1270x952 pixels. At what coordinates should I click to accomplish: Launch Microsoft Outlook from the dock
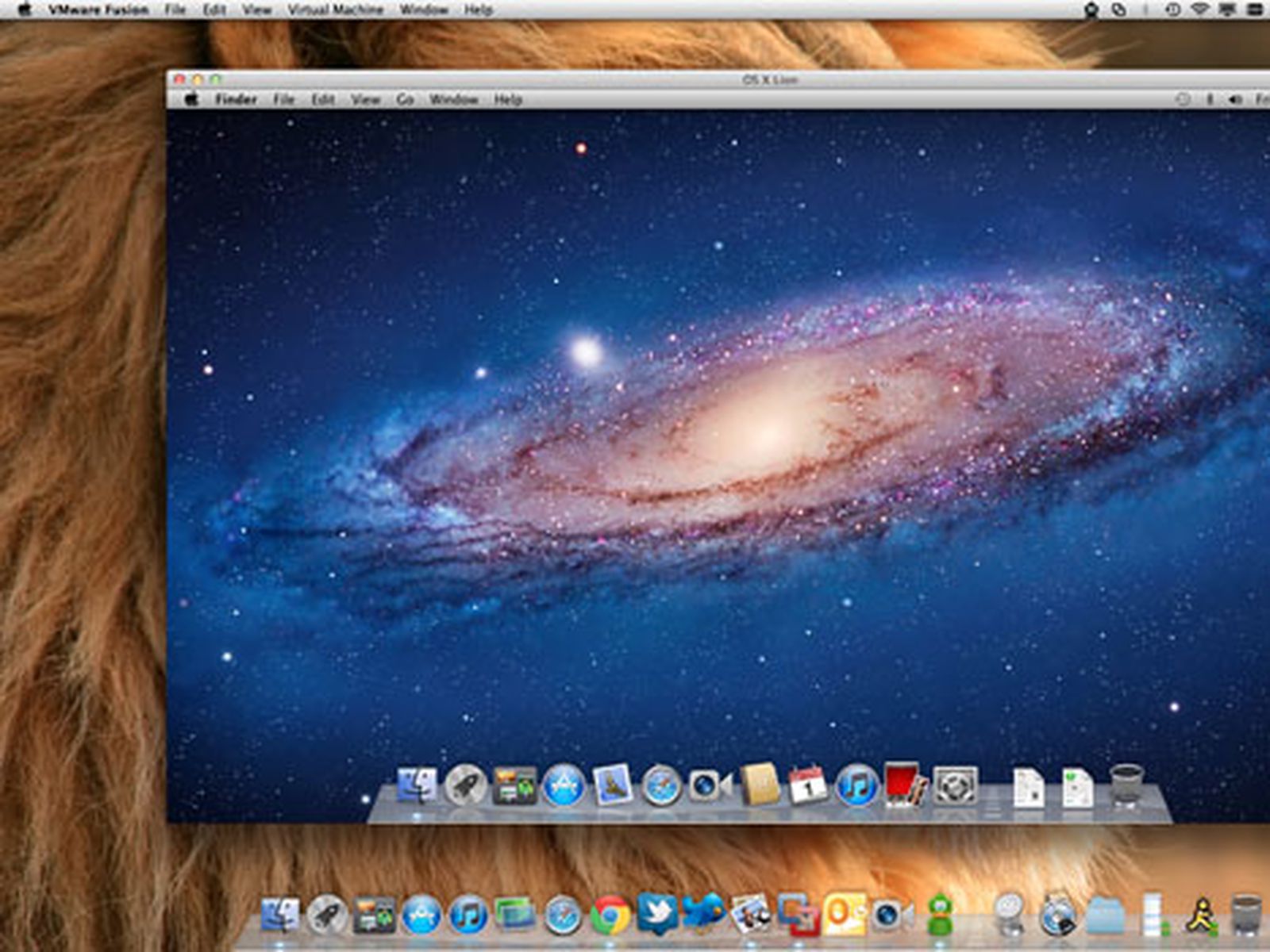pyautogui.click(x=844, y=916)
